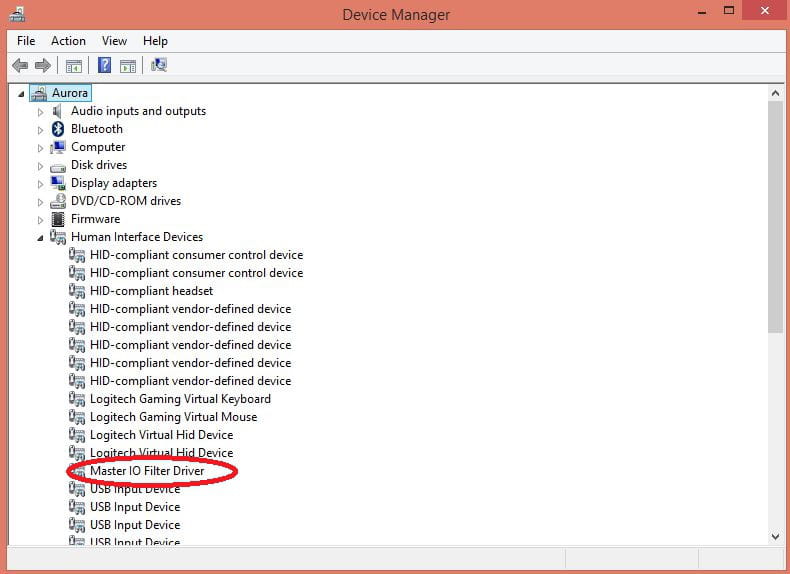This screenshot has height=574, width=790.
Task: Click the Bluetooth category icon
Action: click(58, 129)
